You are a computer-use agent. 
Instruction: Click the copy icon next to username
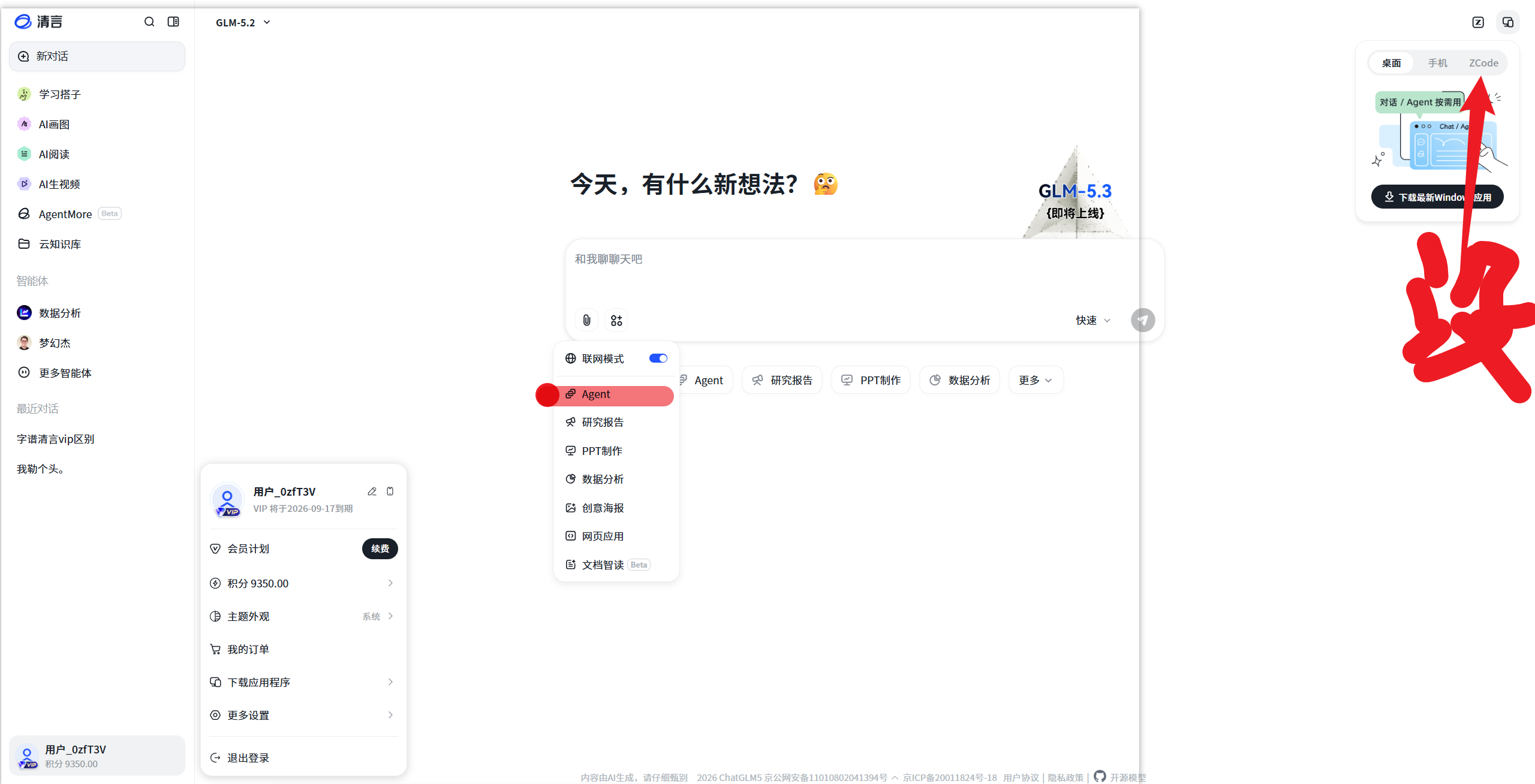pos(390,491)
